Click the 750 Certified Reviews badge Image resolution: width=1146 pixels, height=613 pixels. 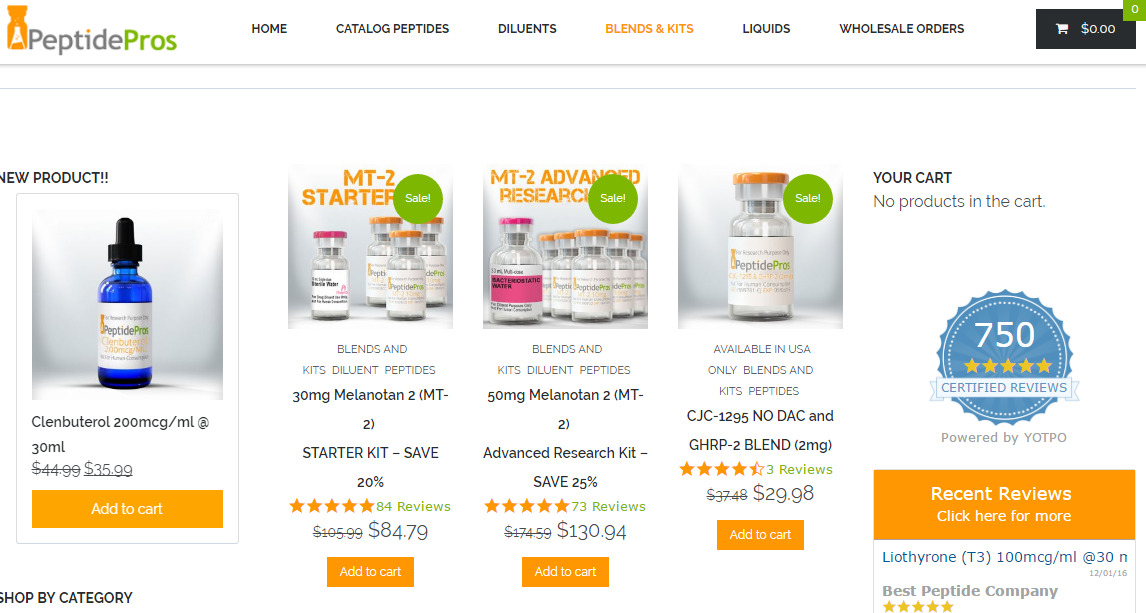tap(1004, 358)
